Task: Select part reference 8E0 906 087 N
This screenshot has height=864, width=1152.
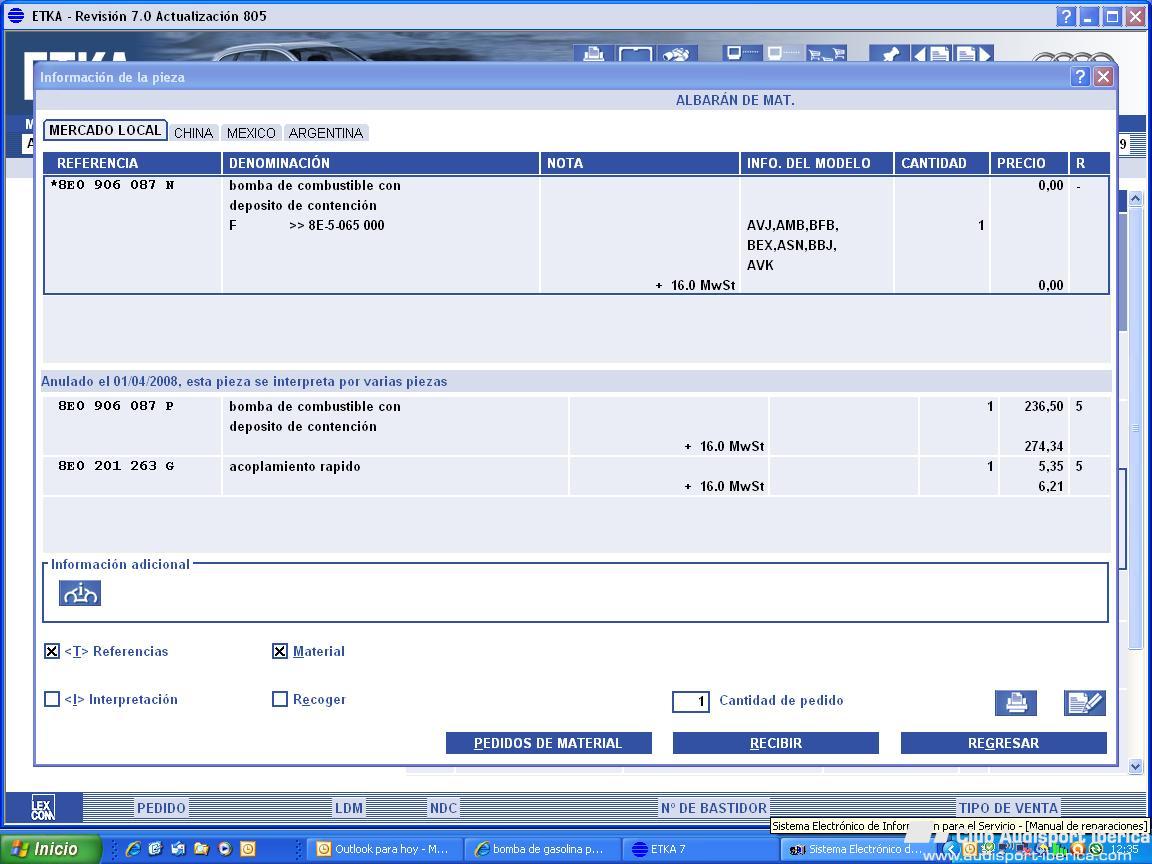Action: [x=112, y=185]
